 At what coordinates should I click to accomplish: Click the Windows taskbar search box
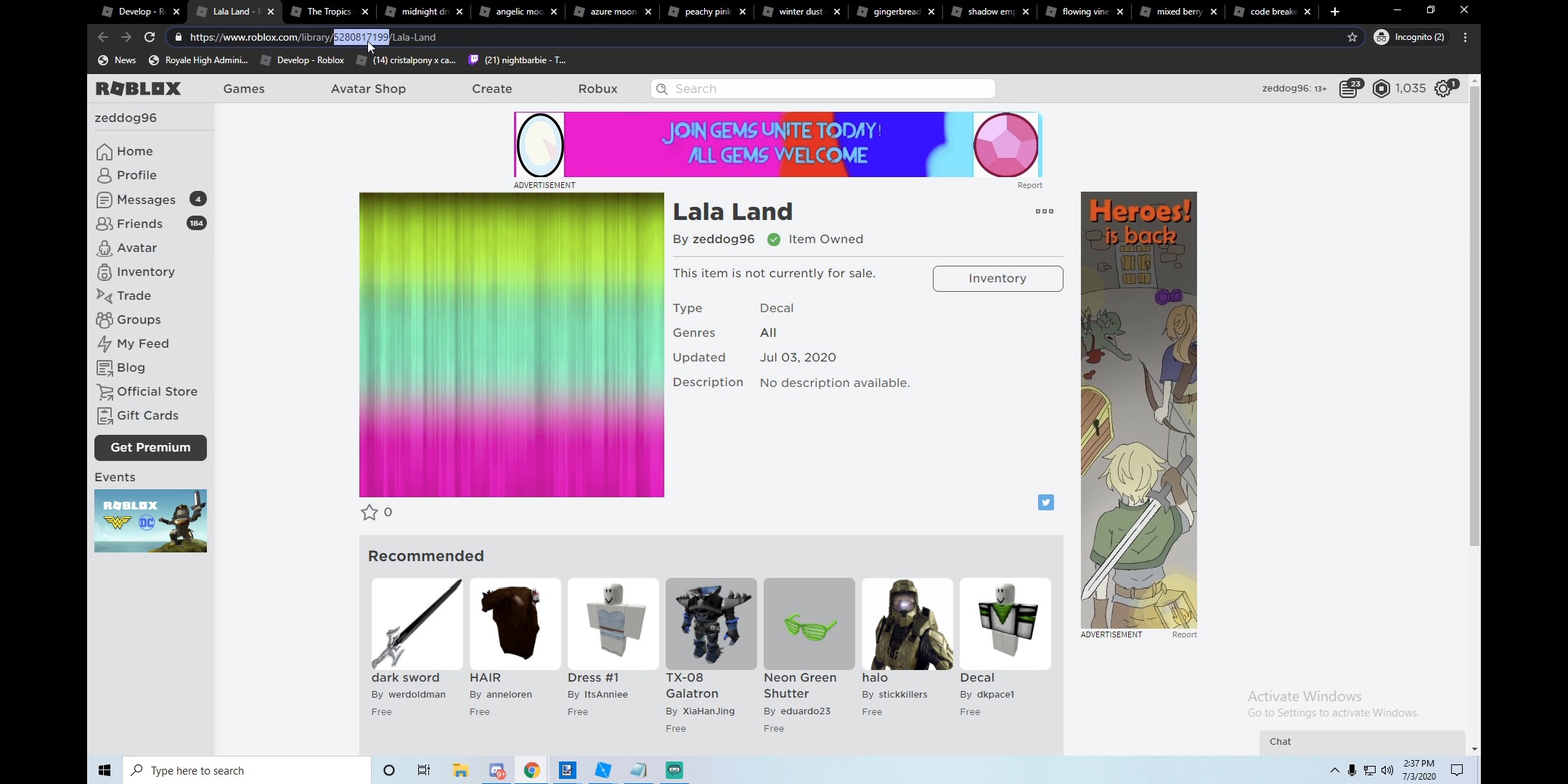click(247, 770)
